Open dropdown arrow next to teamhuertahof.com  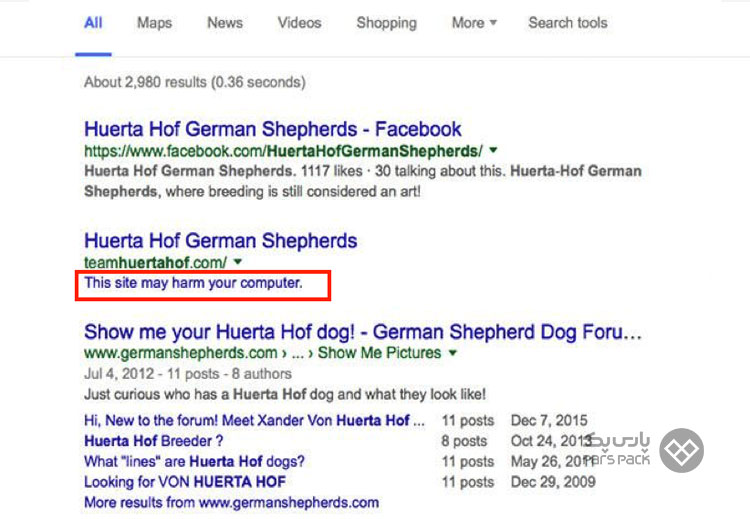pyautogui.click(x=238, y=262)
